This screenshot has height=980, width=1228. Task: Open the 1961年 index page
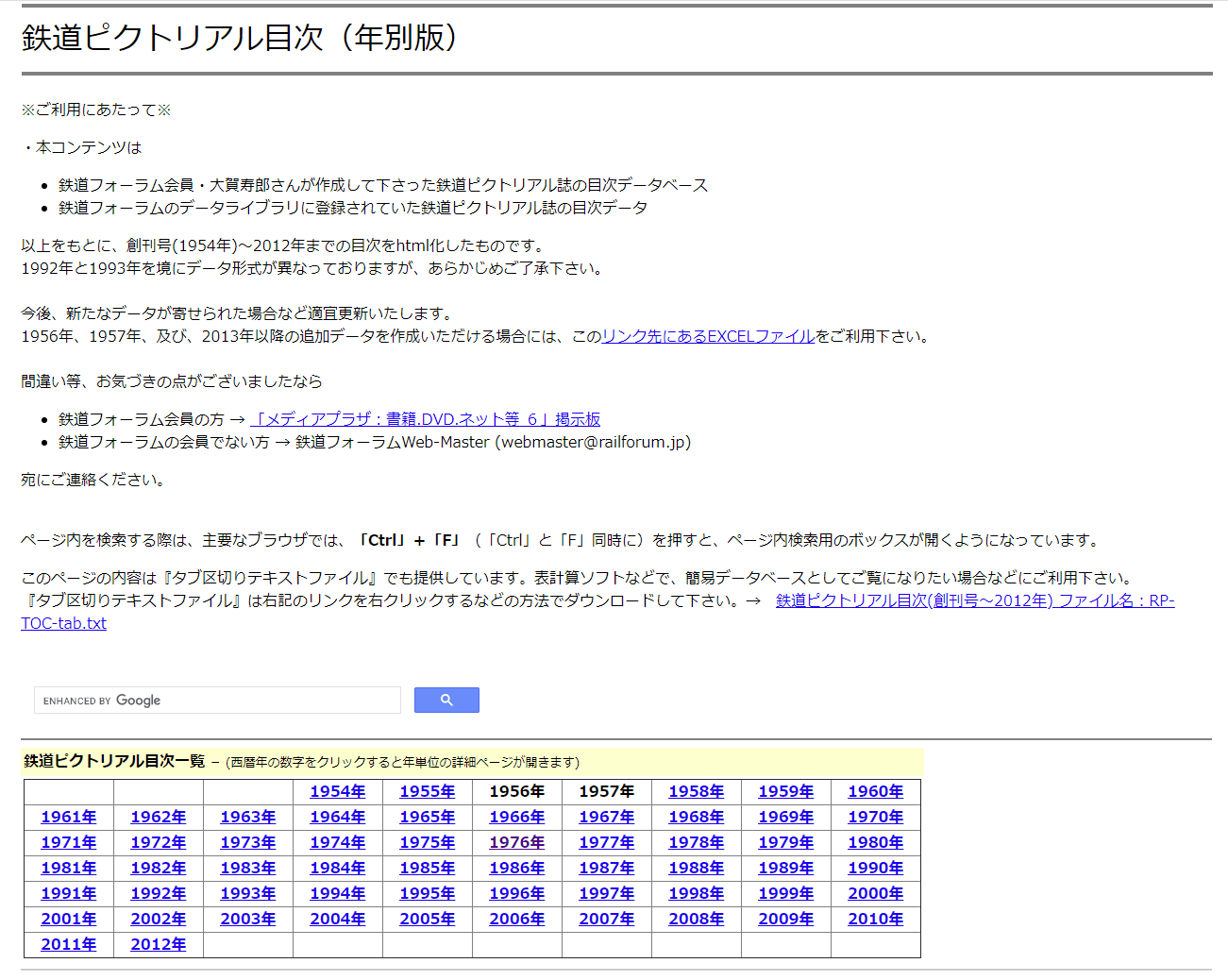tap(69, 817)
